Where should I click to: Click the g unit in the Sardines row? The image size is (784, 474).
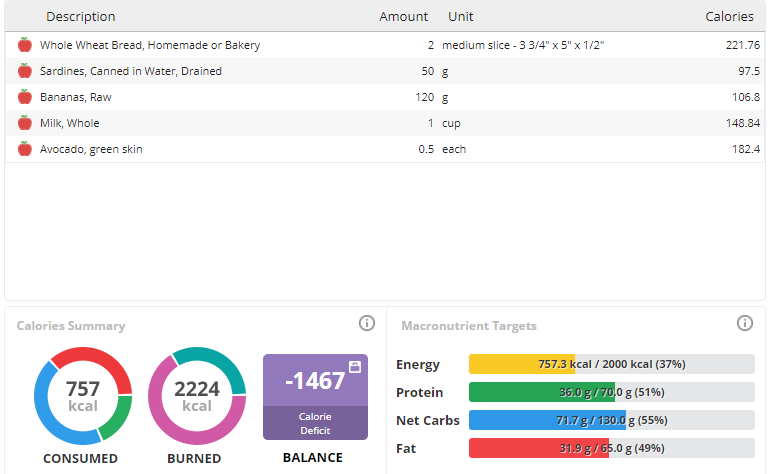tap(445, 72)
